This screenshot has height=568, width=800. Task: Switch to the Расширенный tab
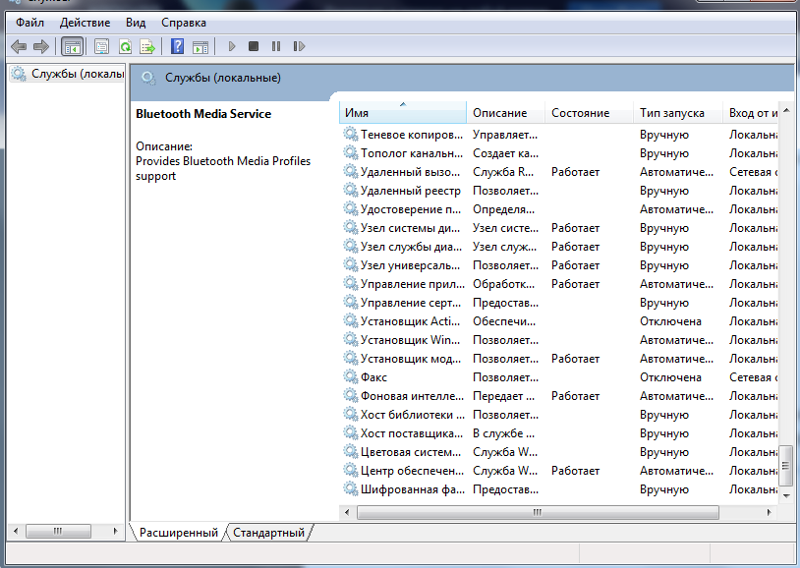pyautogui.click(x=179, y=533)
